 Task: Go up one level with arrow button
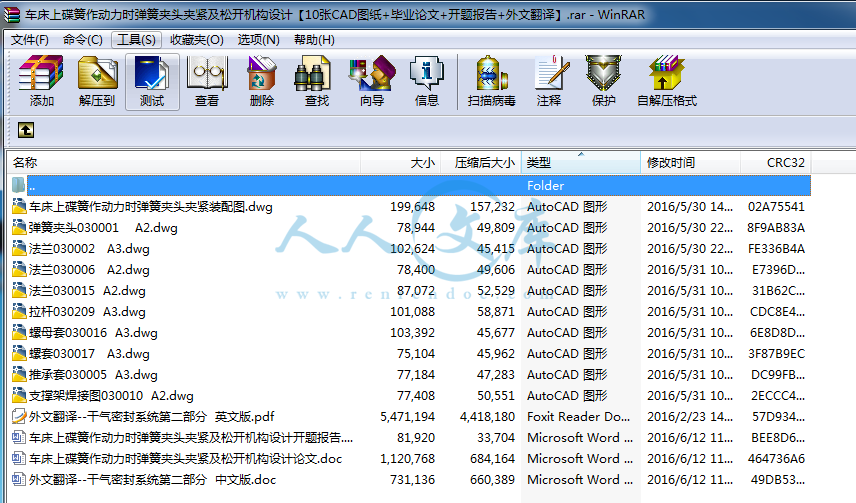click(x=26, y=130)
